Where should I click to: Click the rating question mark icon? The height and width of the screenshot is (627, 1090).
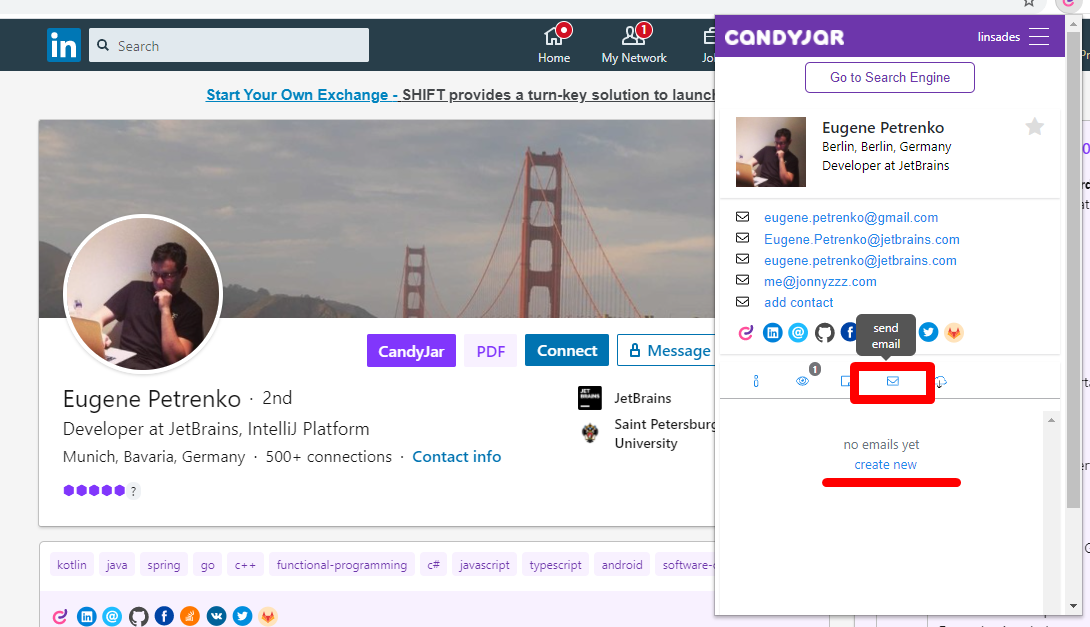click(133, 491)
